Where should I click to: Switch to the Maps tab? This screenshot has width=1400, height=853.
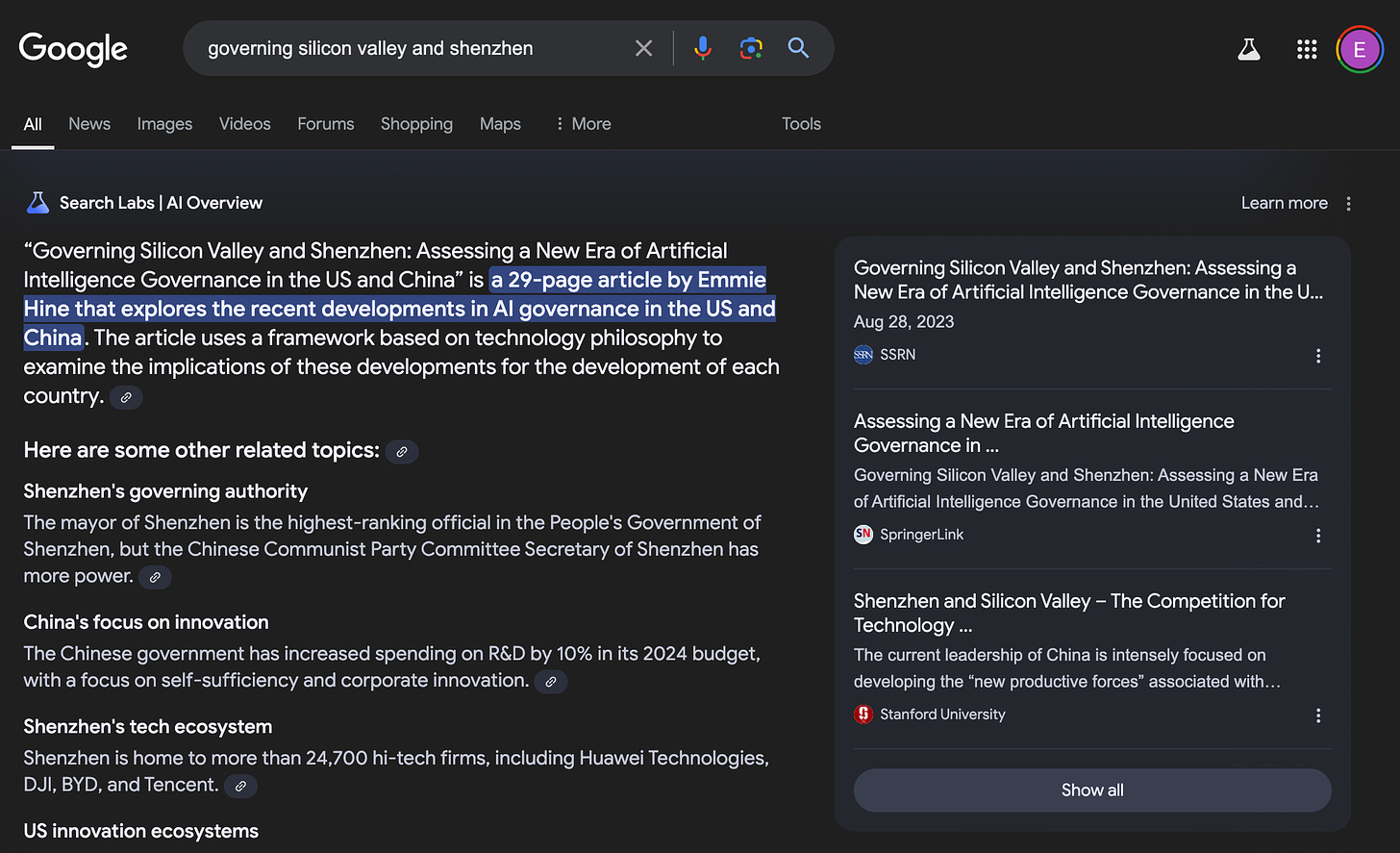click(x=500, y=124)
